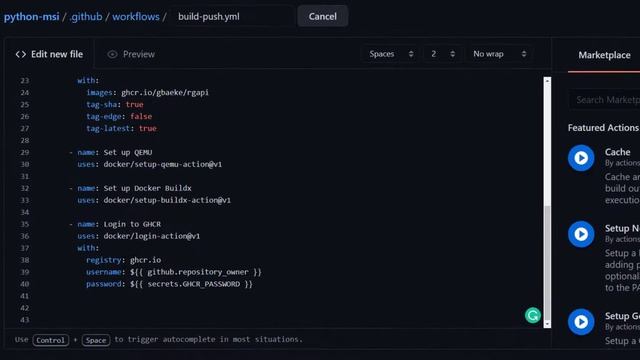Viewport: 640px width, 360px height.
Task: Click line password: secrets.GHCR_PASSWORD
Action: pos(169,284)
